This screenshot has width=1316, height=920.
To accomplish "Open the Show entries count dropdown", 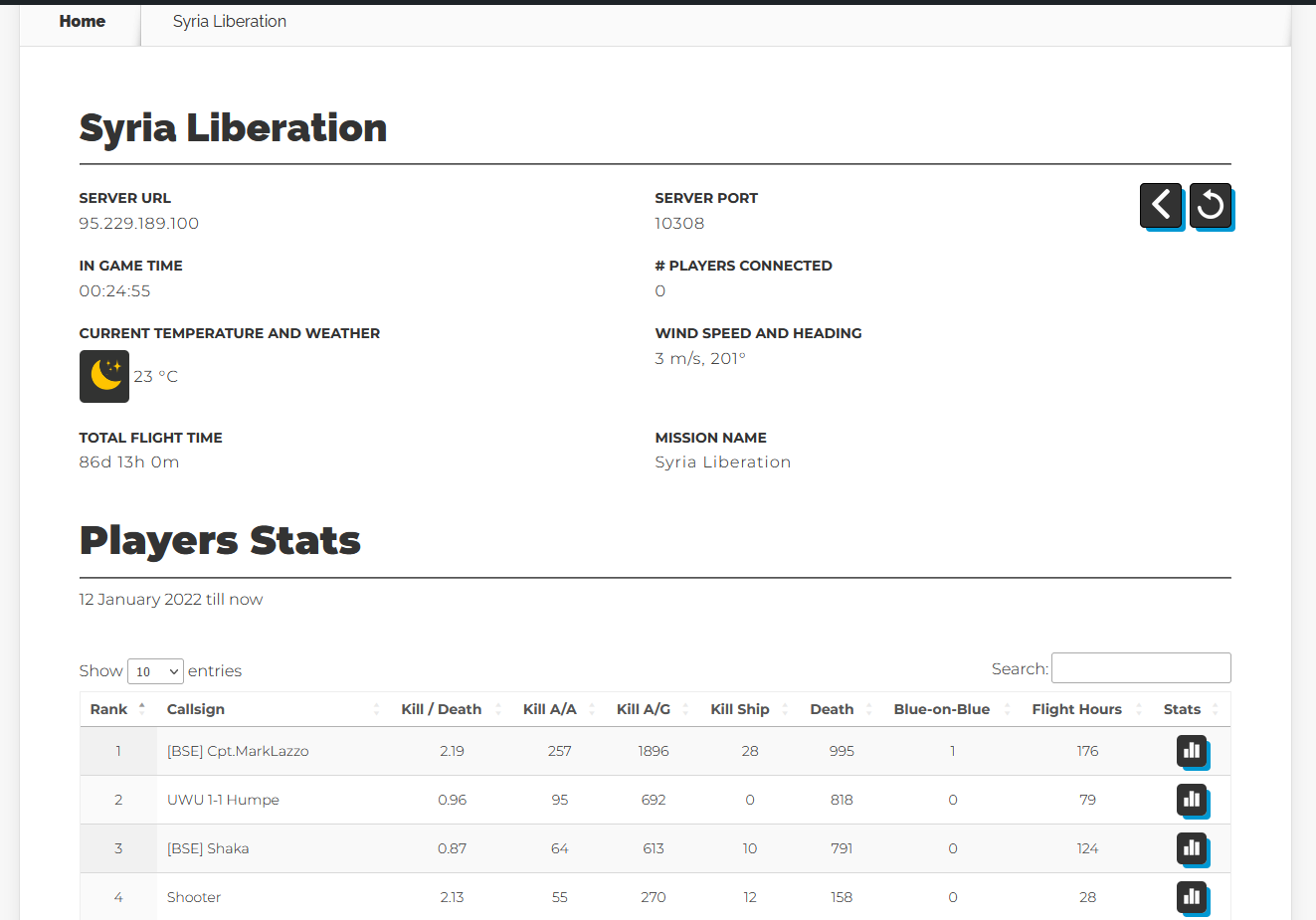I will click(x=155, y=671).
